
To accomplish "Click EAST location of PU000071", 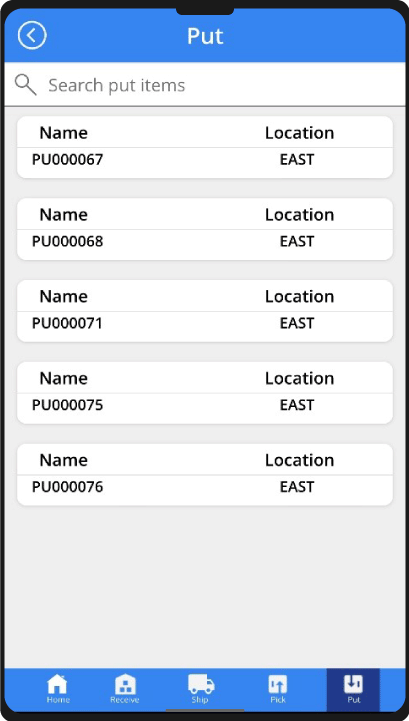I will point(297,323).
